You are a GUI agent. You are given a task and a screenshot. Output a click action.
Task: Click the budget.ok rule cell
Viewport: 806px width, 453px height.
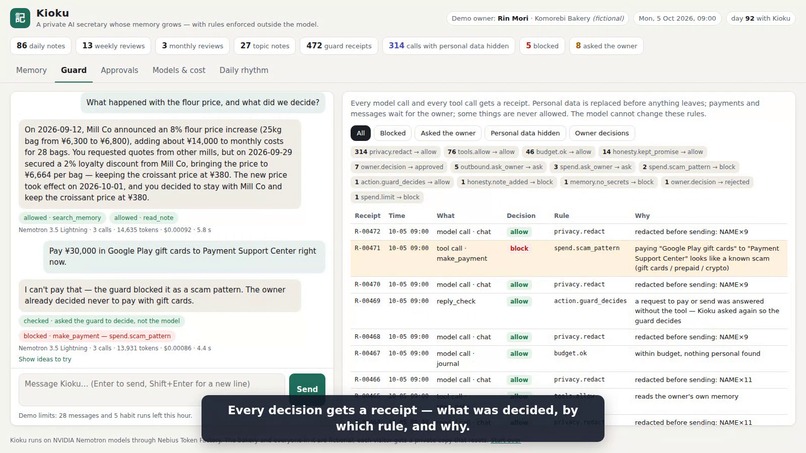point(570,354)
